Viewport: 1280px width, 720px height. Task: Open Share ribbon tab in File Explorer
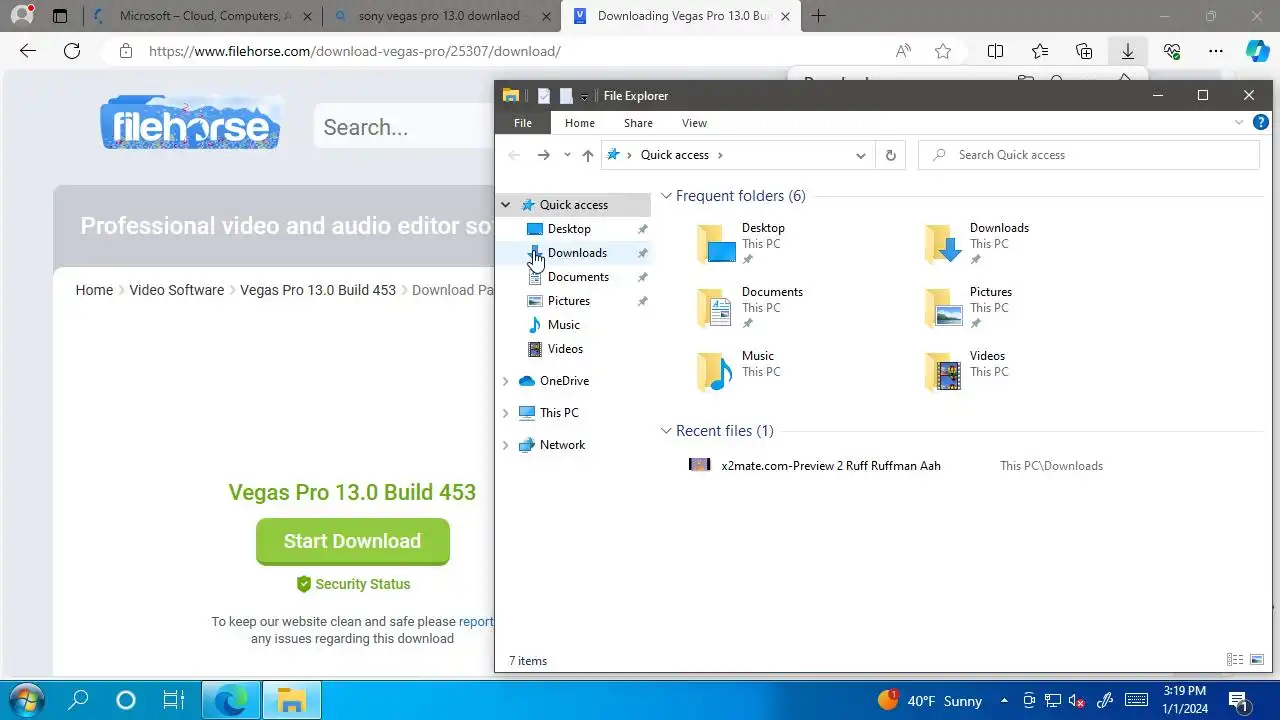pyautogui.click(x=638, y=123)
